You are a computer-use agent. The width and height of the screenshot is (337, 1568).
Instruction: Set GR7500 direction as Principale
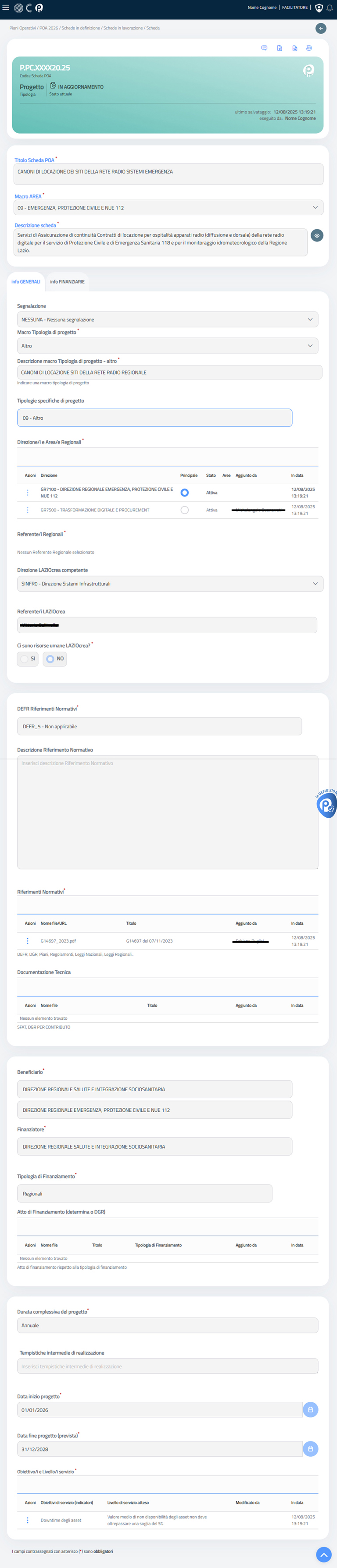coord(185,510)
